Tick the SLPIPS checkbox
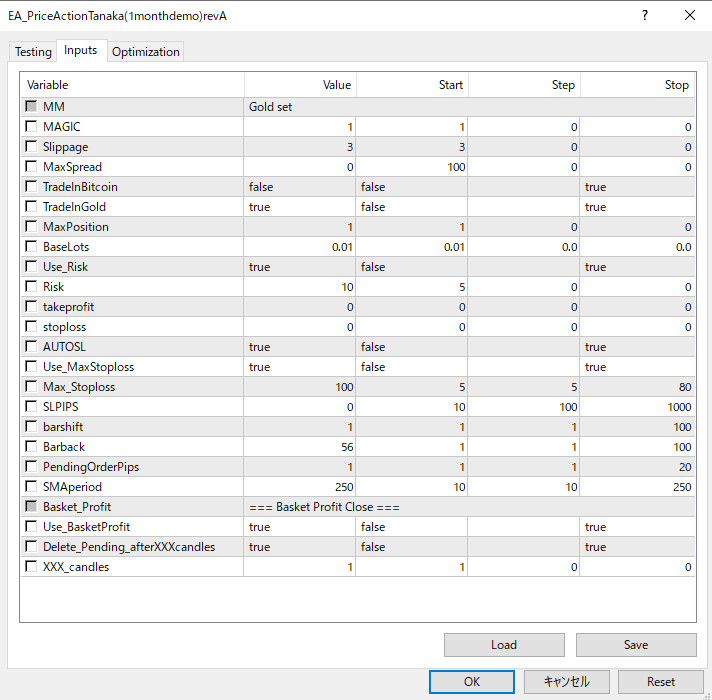Screen dimensions: 712x700 point(31,406)
